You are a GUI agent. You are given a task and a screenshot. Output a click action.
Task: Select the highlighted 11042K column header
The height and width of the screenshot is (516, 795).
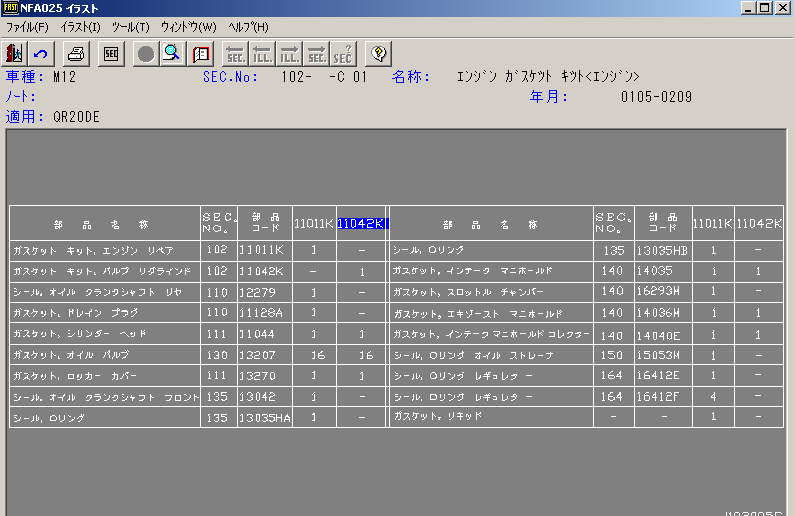pyautogui.click(x=362, y=223)
